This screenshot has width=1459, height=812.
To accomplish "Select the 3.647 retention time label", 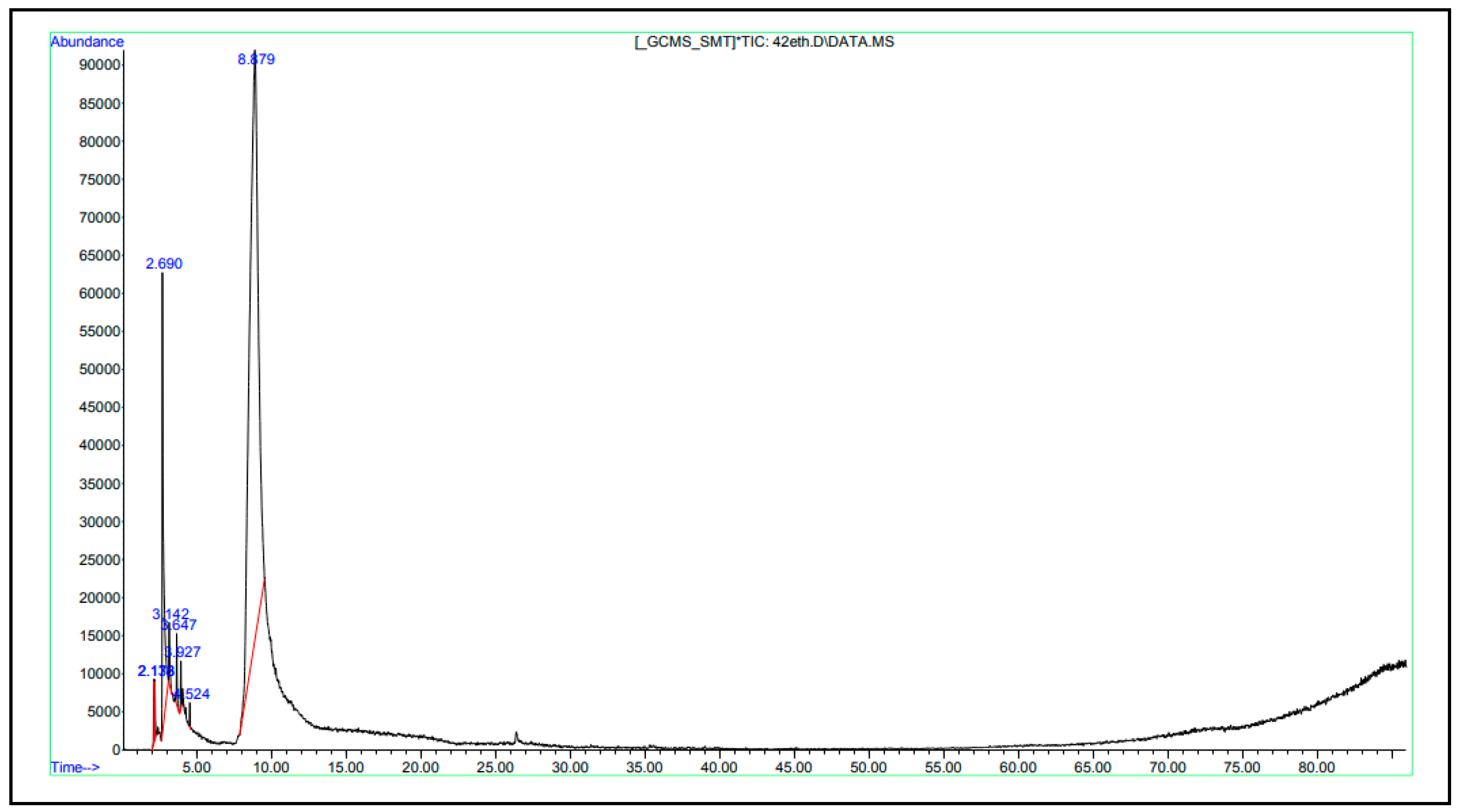I will pos(179,625).
